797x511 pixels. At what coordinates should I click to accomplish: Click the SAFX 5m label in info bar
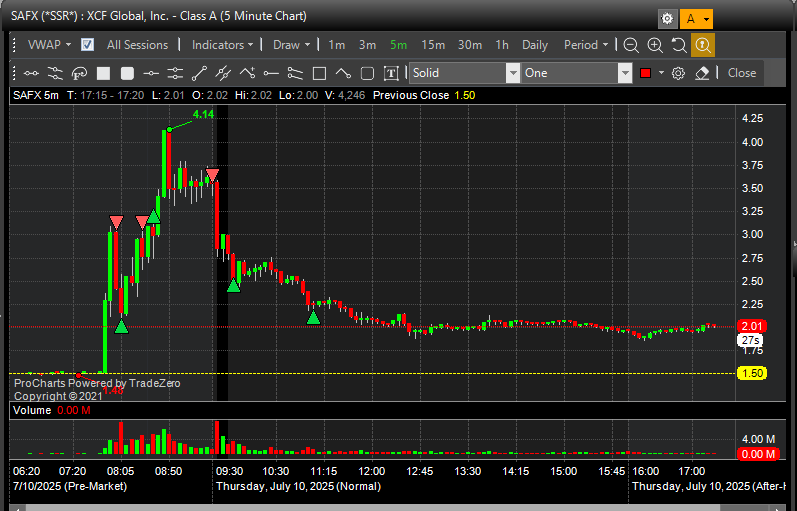[36, 96]
